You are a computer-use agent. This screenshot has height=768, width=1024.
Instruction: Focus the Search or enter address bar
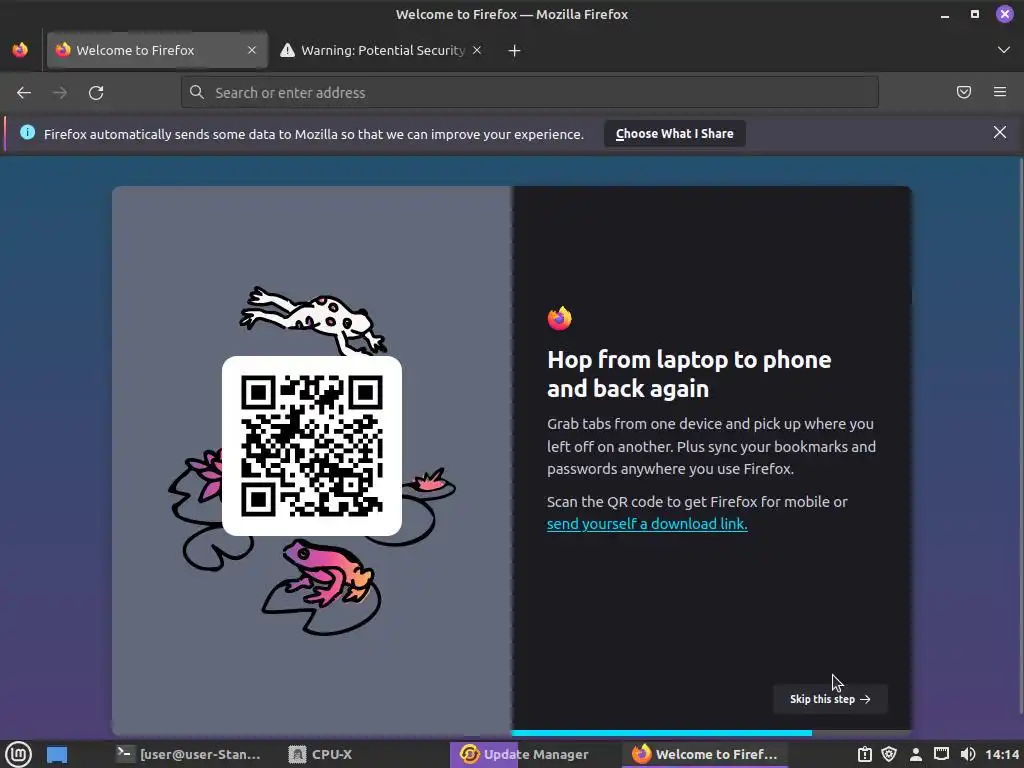pos(530,93)
